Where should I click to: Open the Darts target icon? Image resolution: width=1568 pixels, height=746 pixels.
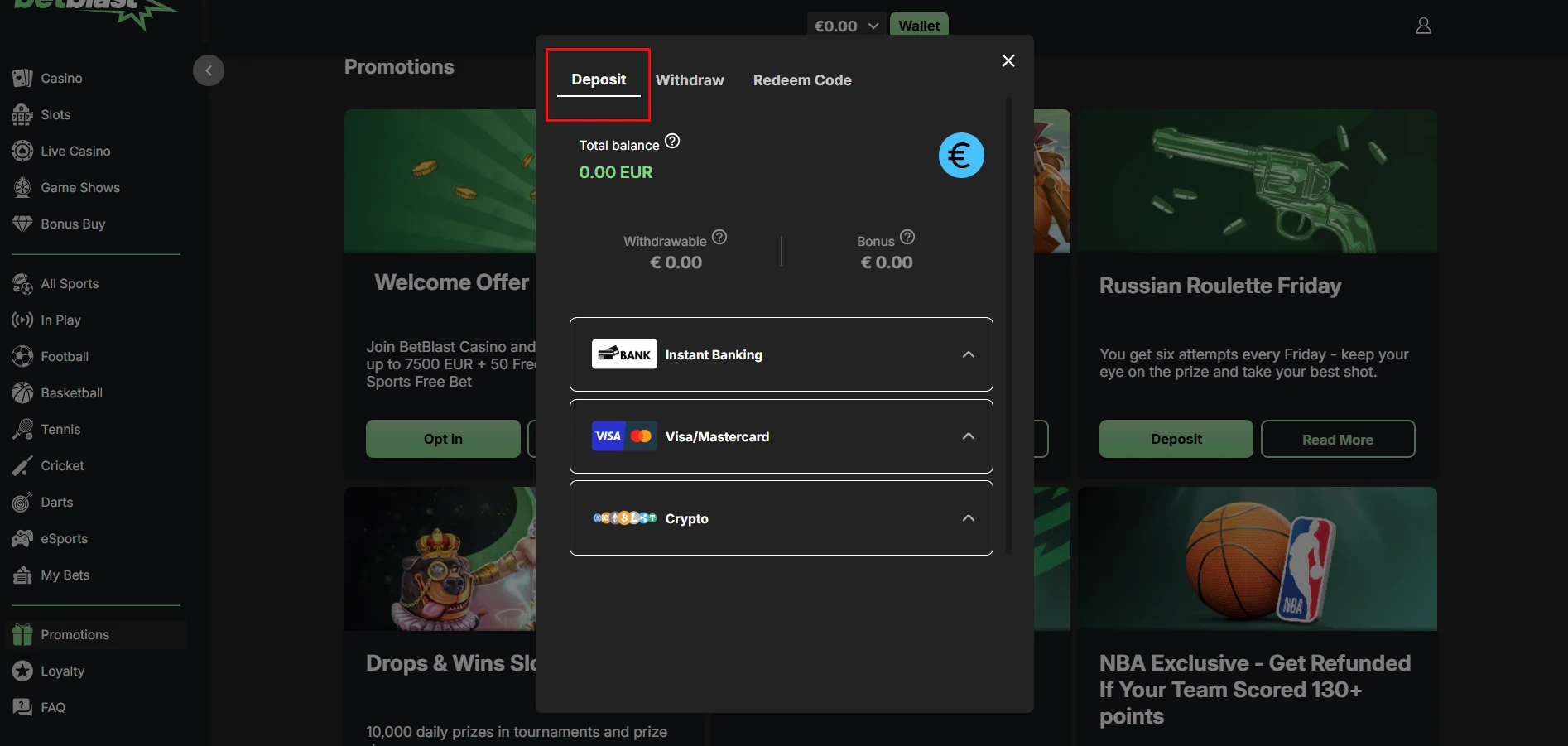pos(22,502)
